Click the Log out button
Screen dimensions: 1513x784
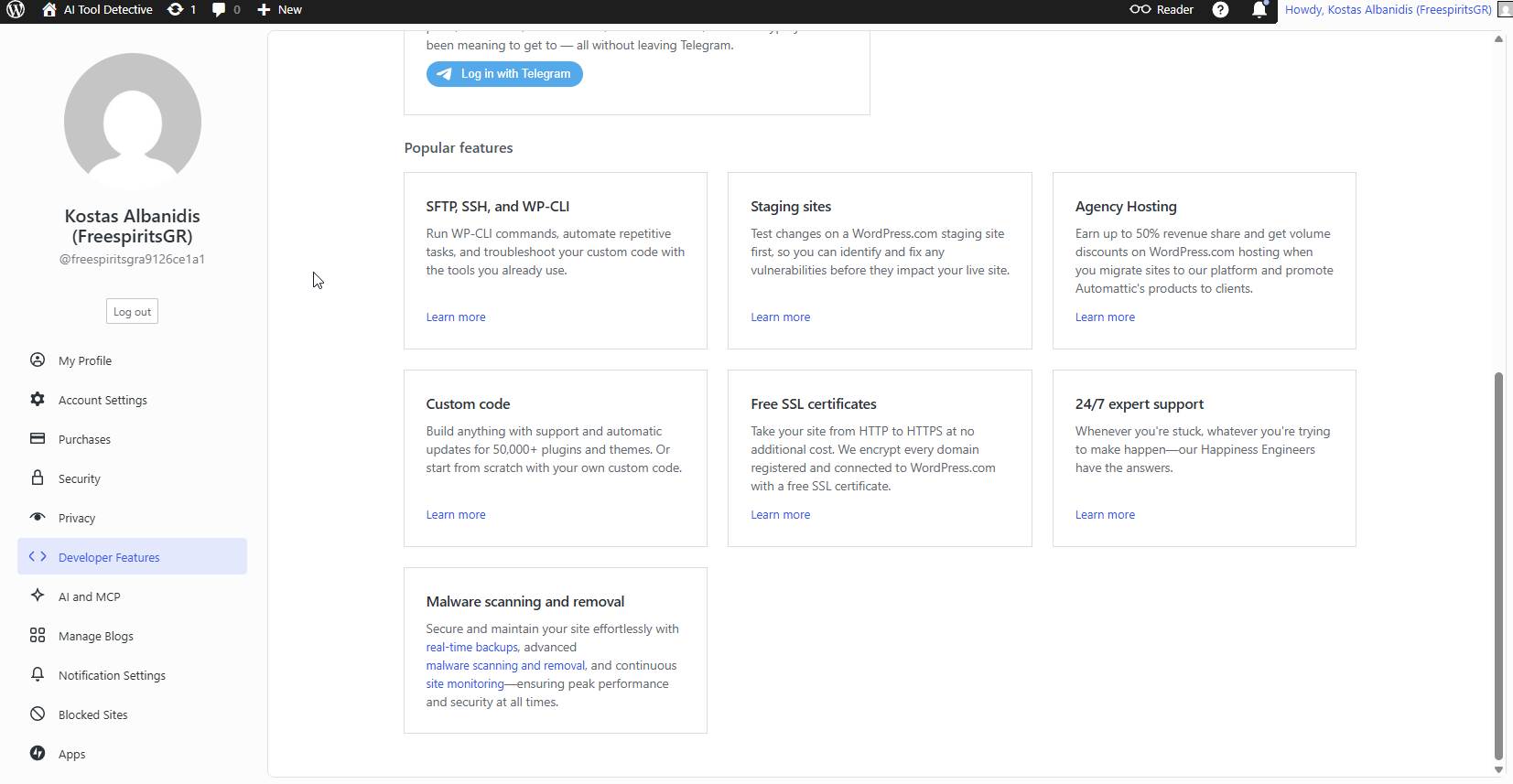coord(132,311)
